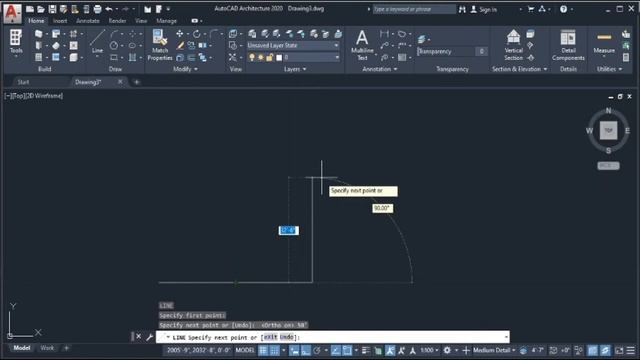
Task: Select the Rectangle tool in Draw panel
Action: click(x=114, y=58)
